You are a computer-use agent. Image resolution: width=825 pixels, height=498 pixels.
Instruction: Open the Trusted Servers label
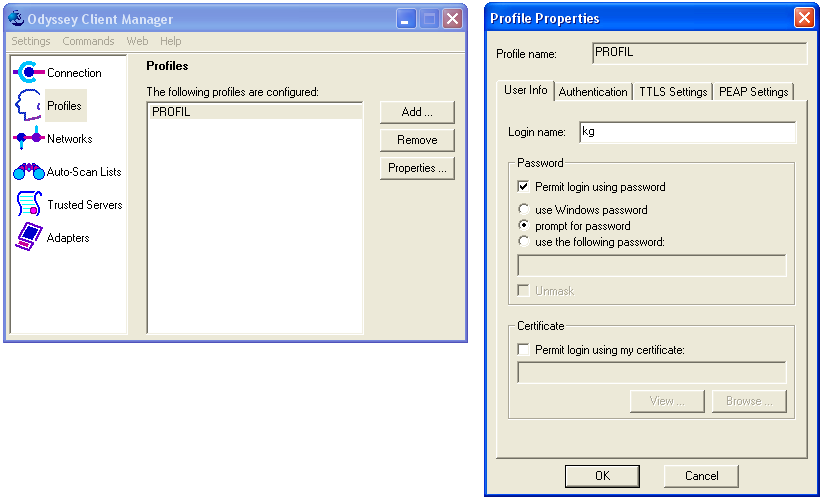tap(85, 205)
